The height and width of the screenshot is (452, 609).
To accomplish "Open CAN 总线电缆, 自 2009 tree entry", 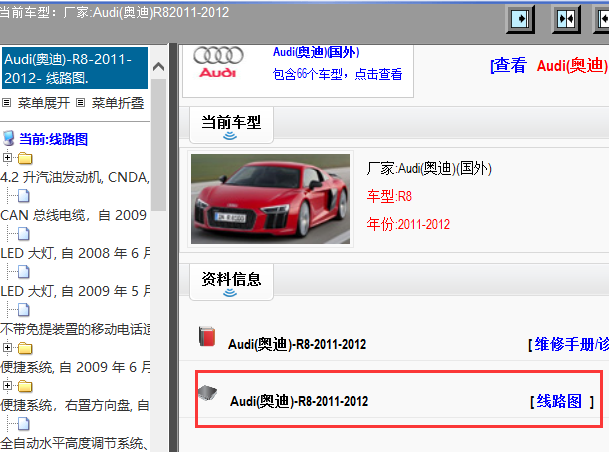I will 74,215.
